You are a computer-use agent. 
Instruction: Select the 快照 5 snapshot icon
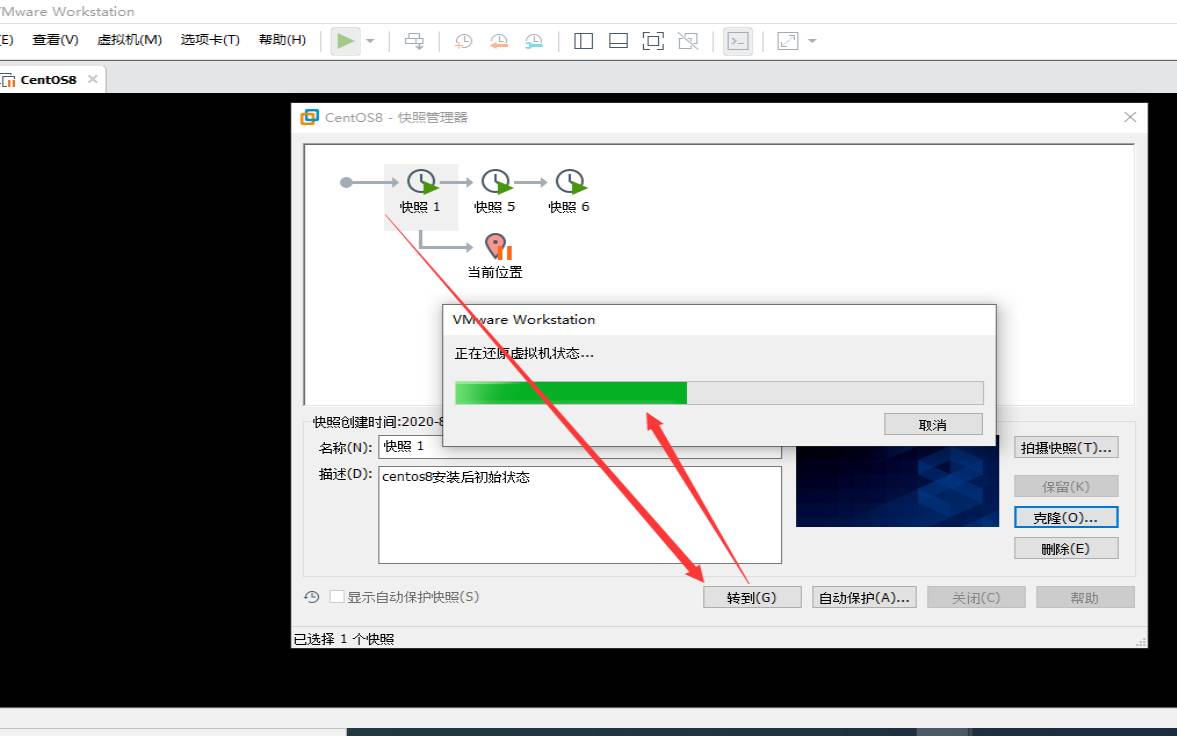point(495,182)
